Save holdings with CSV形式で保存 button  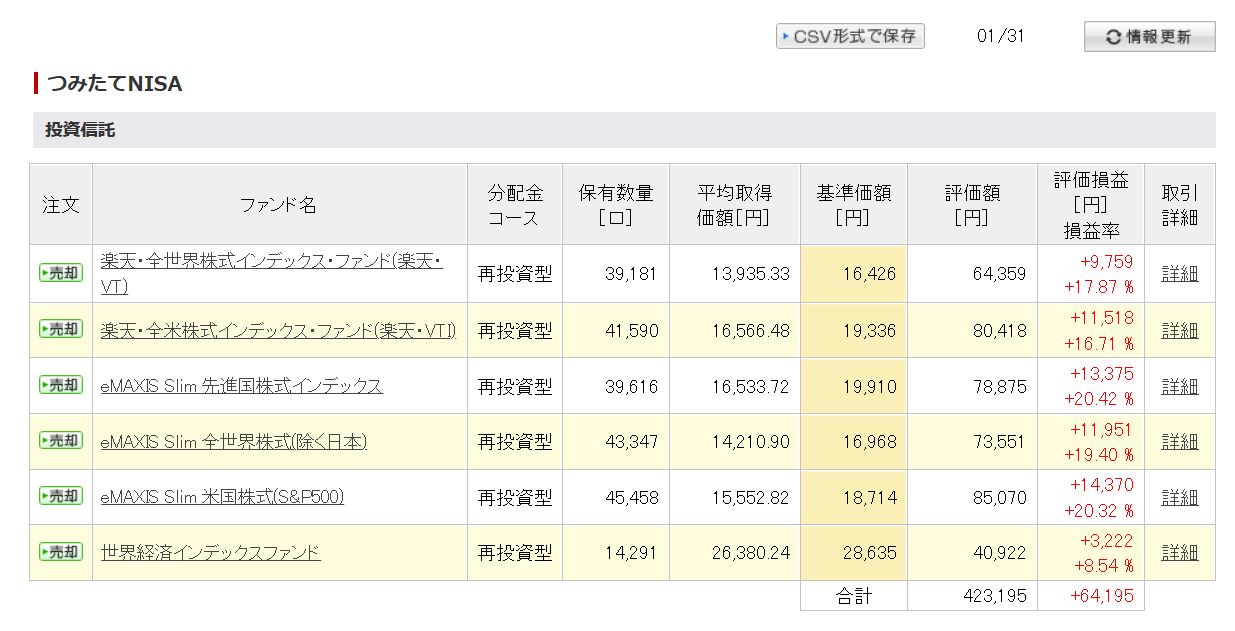coord(850,36)
